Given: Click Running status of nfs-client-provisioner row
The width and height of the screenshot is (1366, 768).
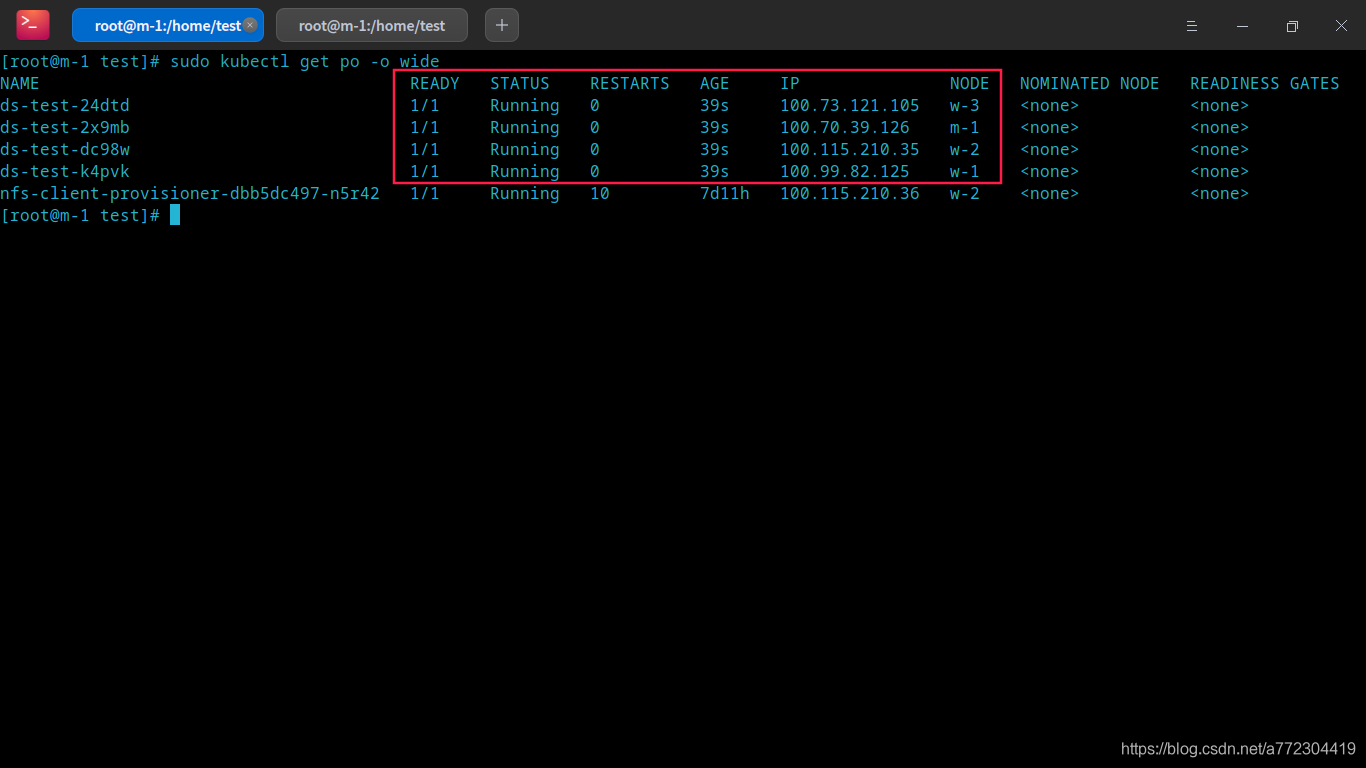Looking at the screenshot, I should [x=525, y=194].
